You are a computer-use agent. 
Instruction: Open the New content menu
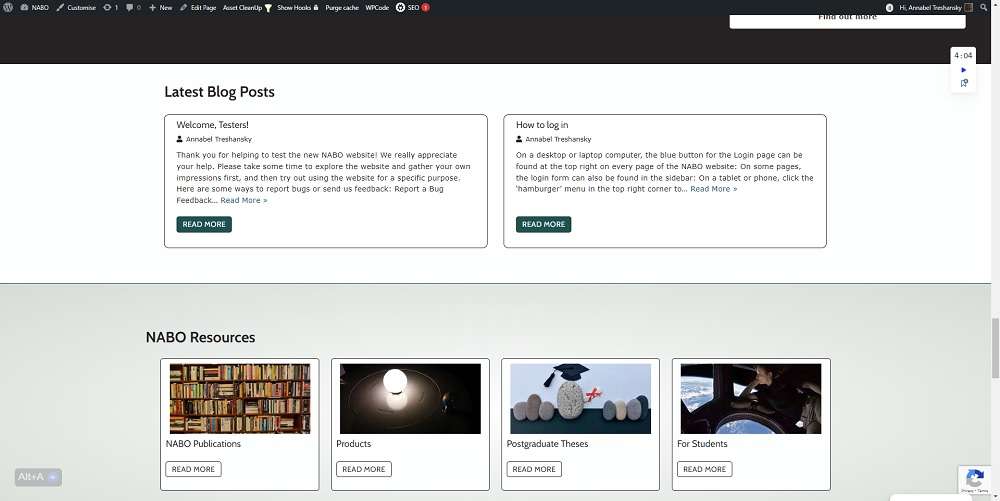point(161,8)
